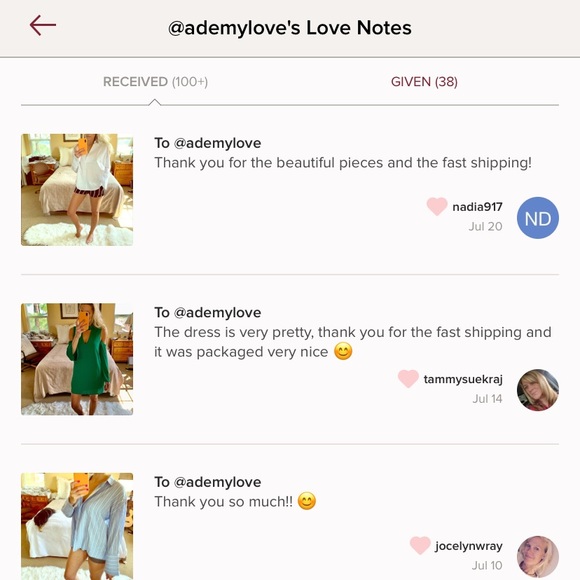Open jocelynwray's profile photo avatar
580x580 pixels.
pyautogui.click(x=537, y=557)
